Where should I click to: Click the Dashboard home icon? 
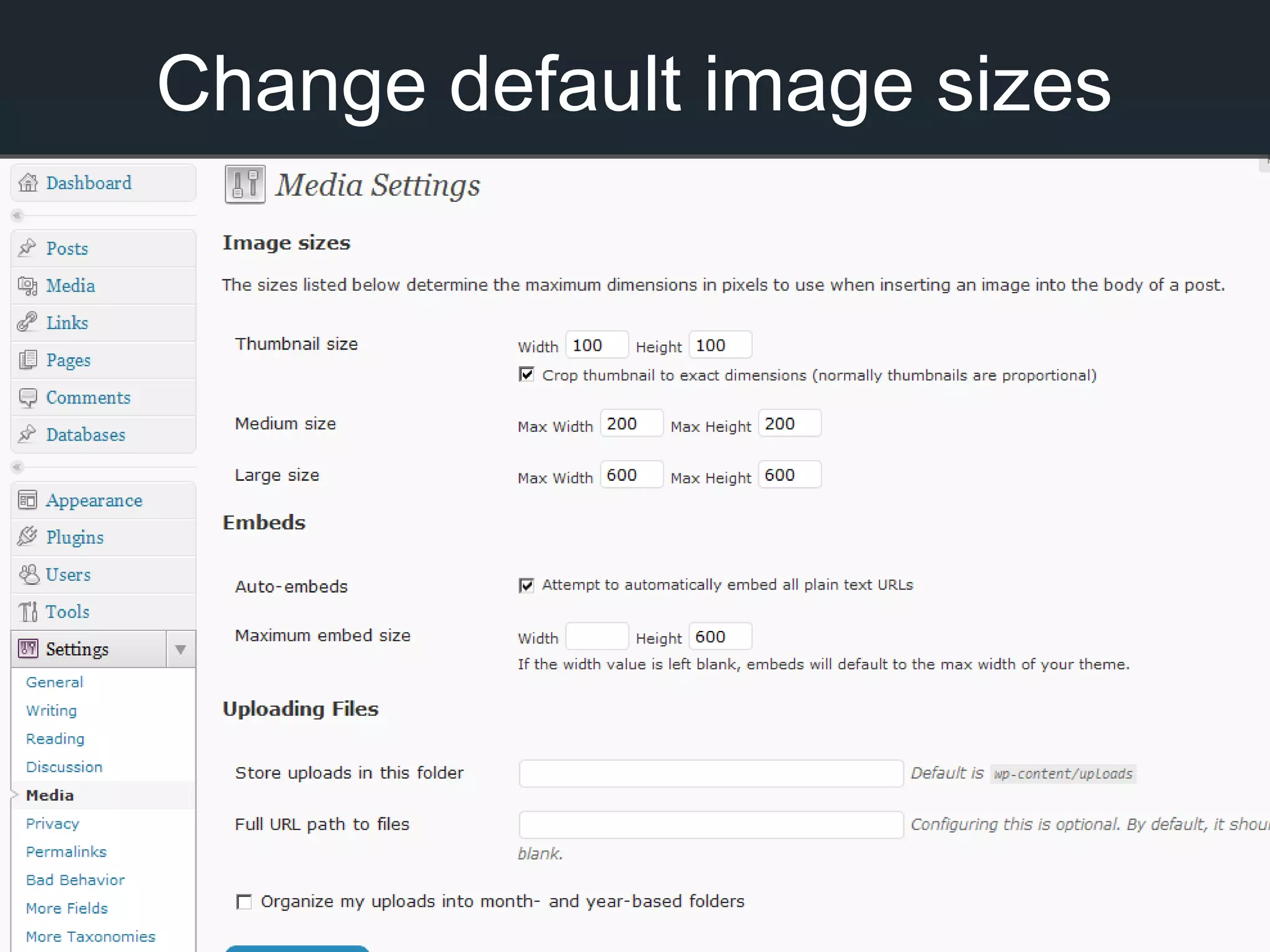click(28, 183)
